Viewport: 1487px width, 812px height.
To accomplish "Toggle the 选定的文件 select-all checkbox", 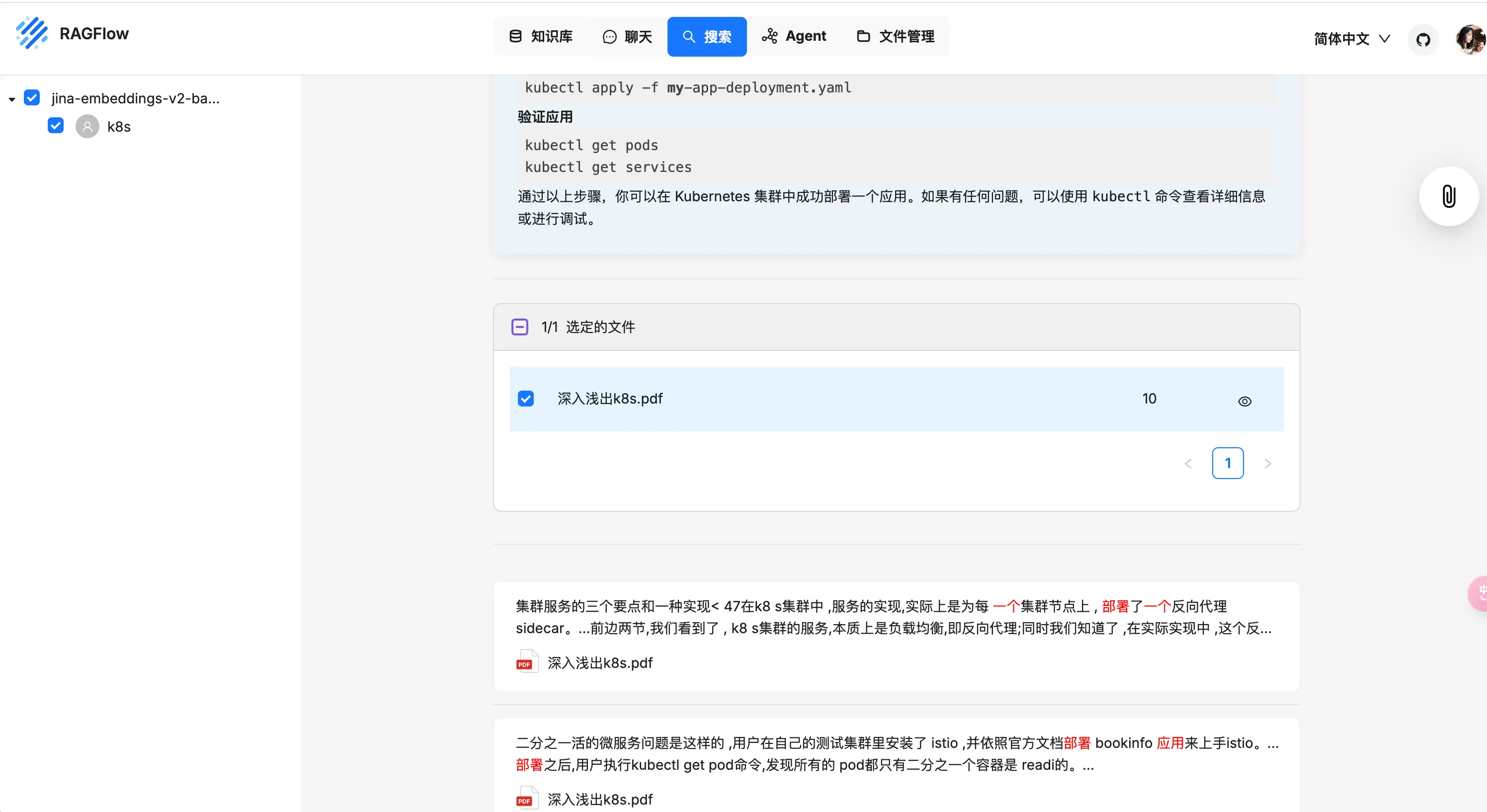I will coord(519,326).
